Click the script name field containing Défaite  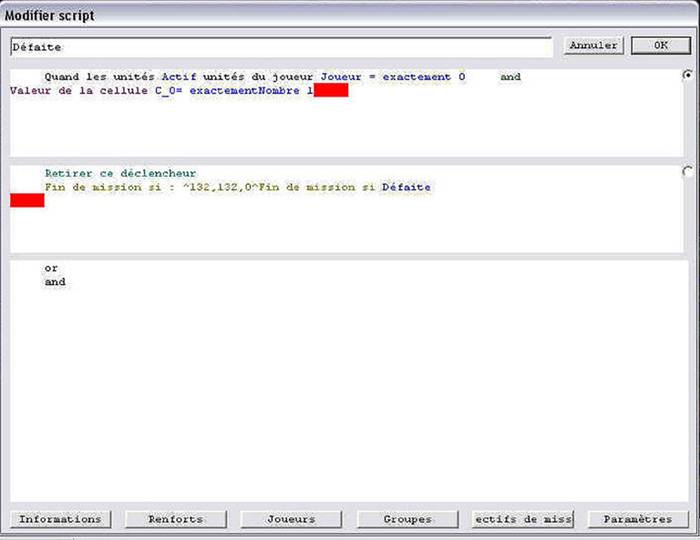pyautogui.click(x=280, y=47)
